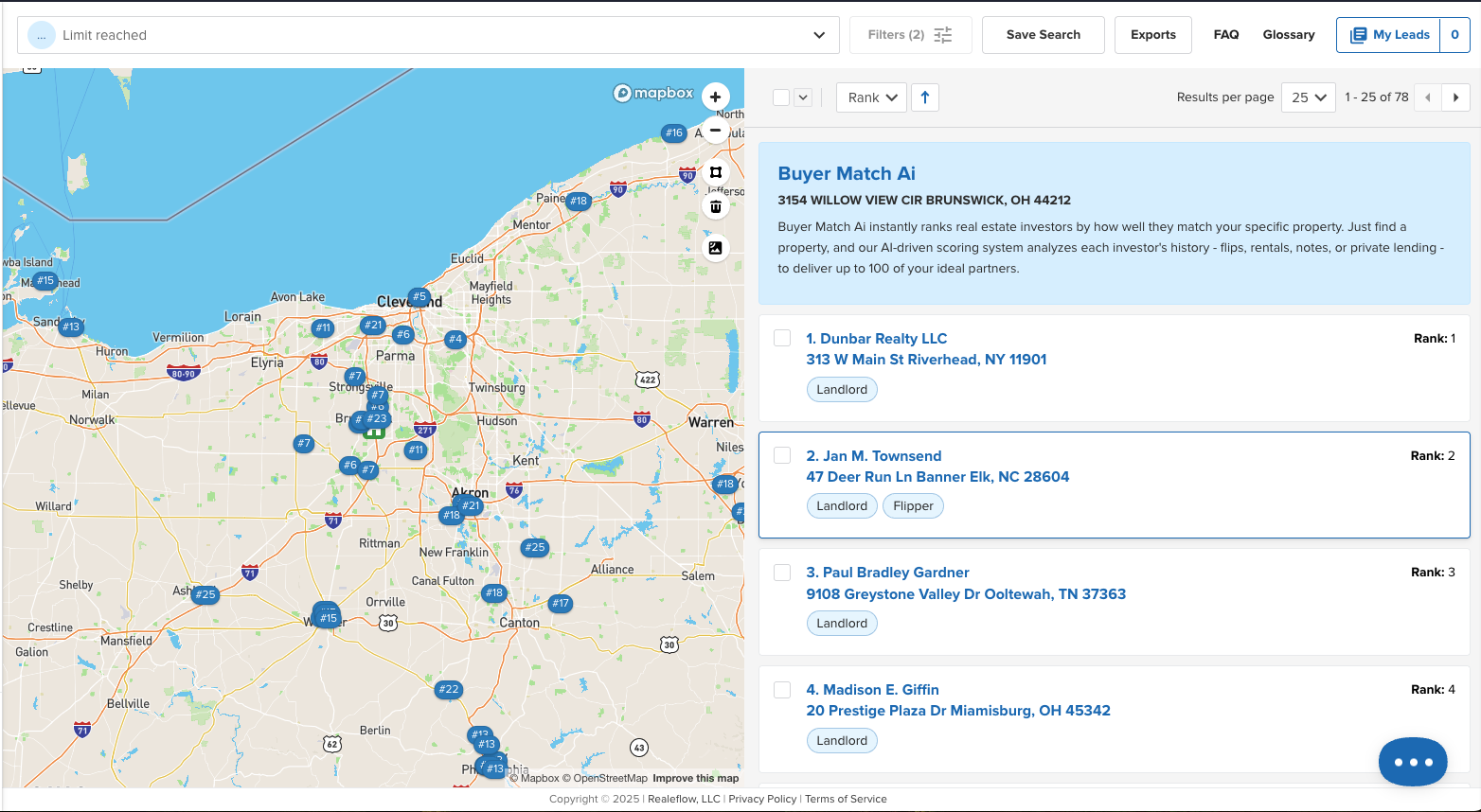Select map marker #5 at Cleveland
The height and width of the screenshot is (812, 1481).
(419, 297)
